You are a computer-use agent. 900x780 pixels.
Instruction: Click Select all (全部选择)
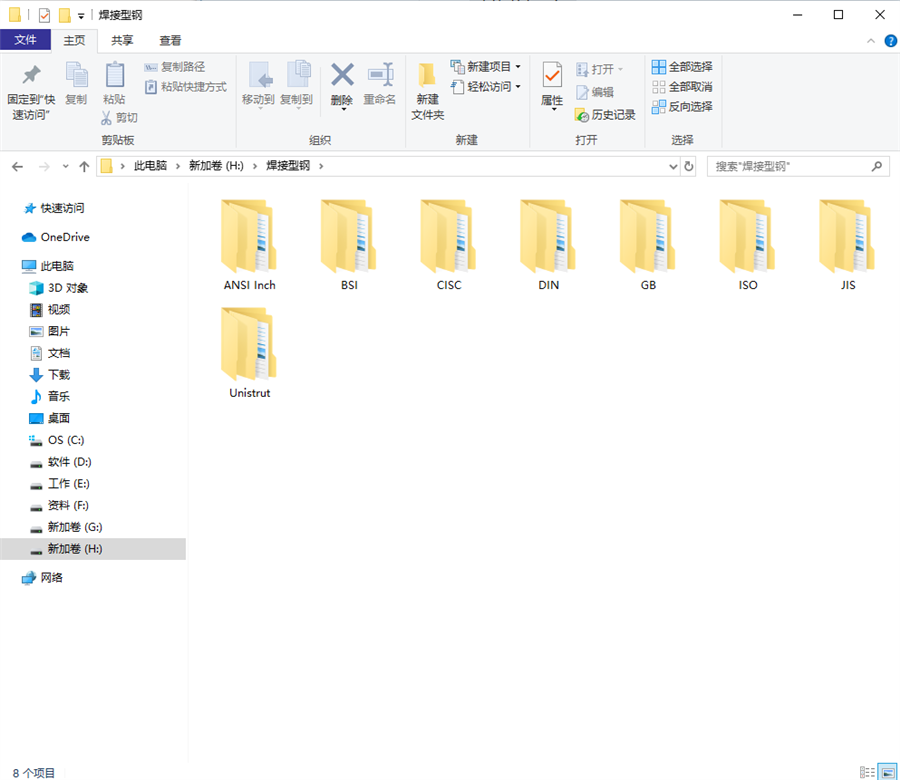(x=682, y=67)
